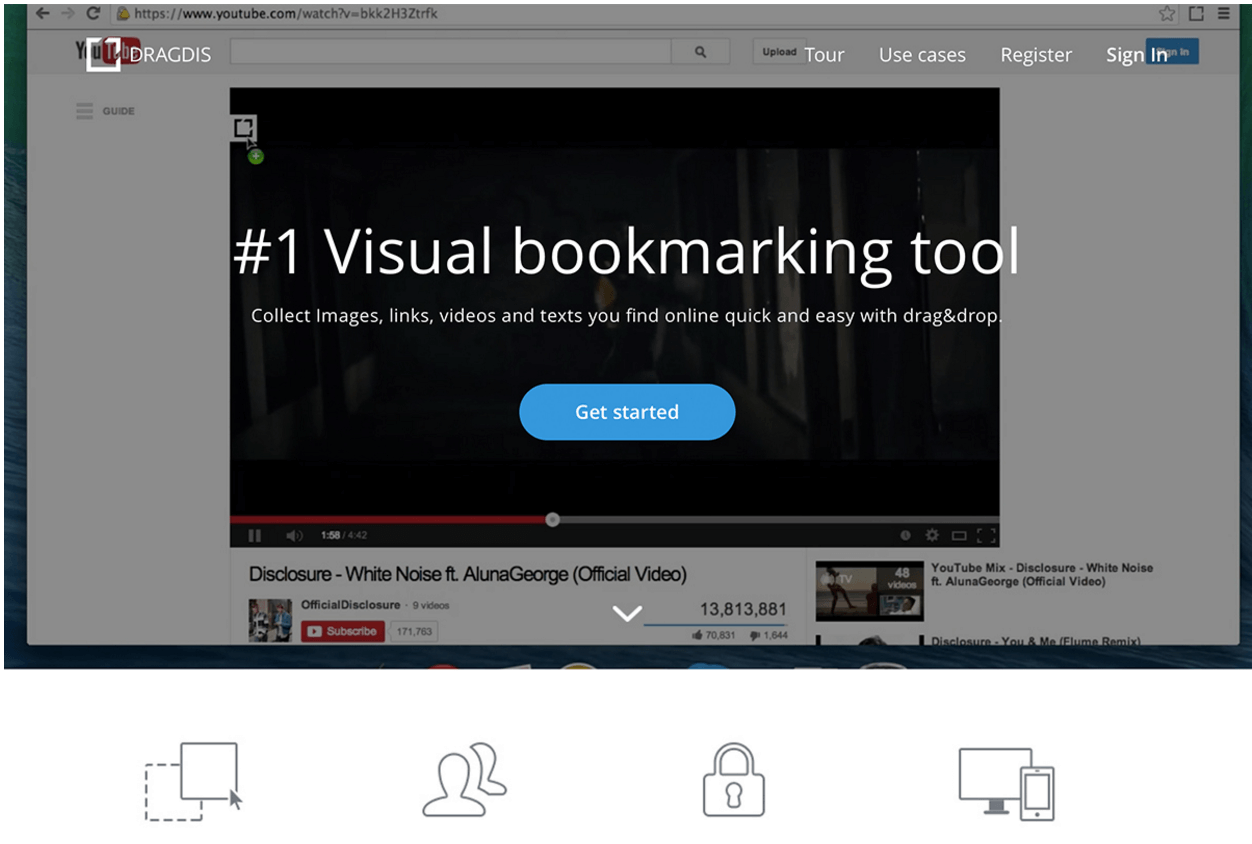Click the Dragdis logo icon

click(103, 54)
